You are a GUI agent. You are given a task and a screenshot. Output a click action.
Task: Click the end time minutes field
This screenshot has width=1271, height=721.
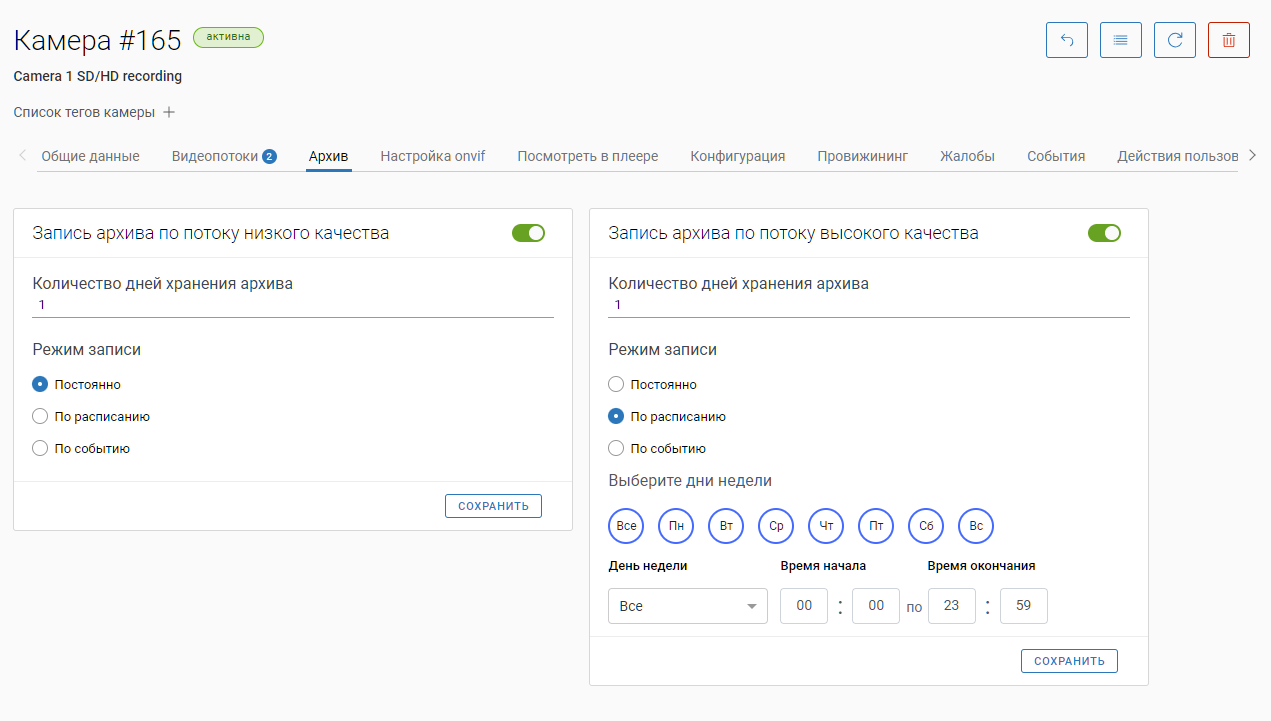click(x=1023, y=606)
